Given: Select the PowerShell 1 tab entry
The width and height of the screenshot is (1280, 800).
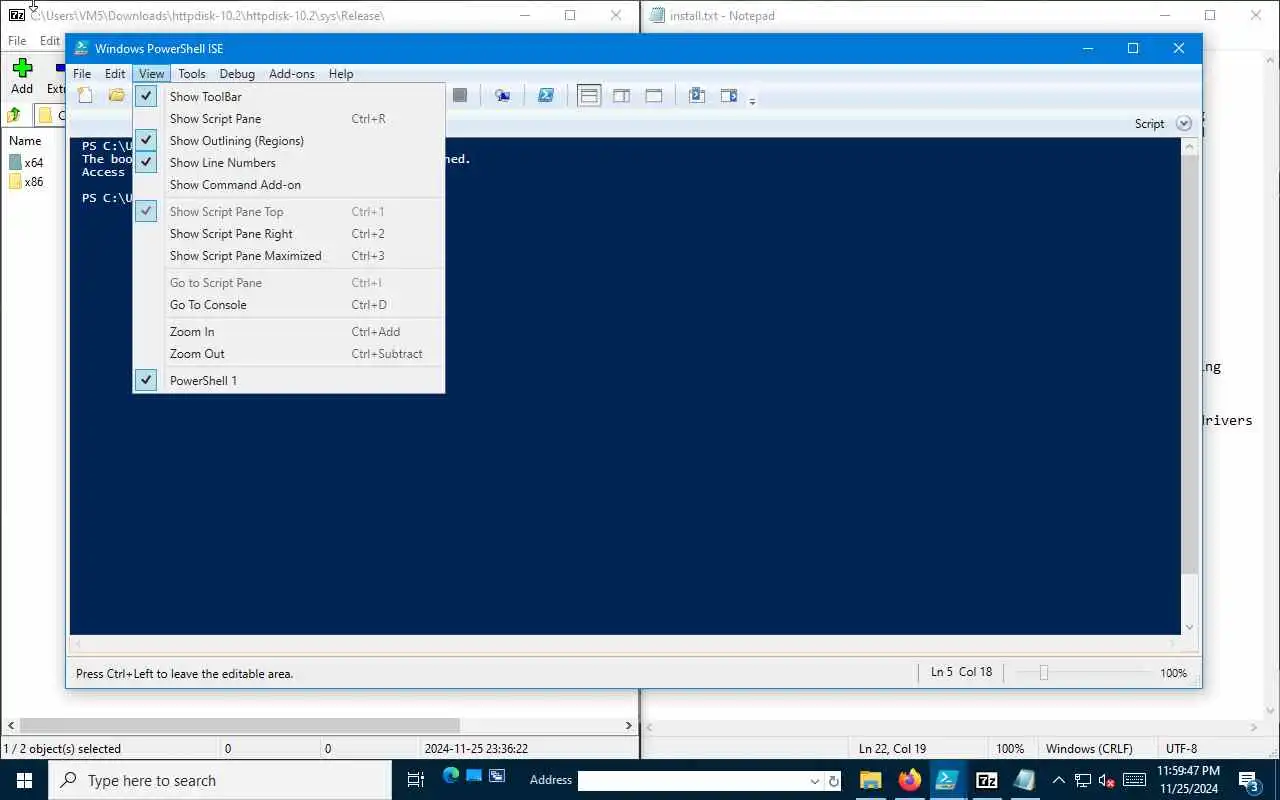Looking at the screenshot, I should click(x=288, y=381).
